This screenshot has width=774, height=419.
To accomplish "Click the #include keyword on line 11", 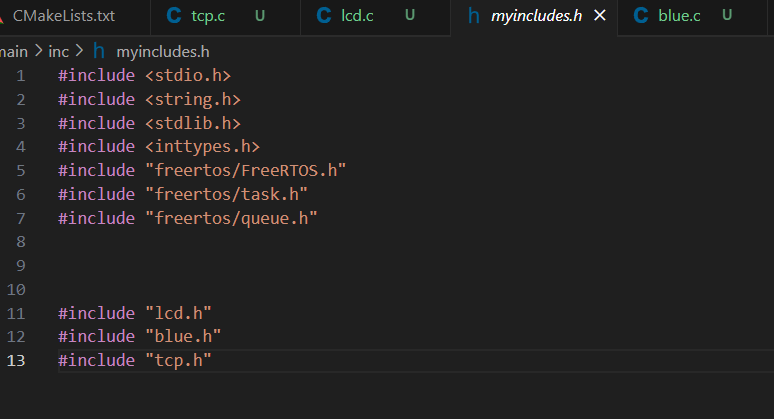I will pyautogui.click(x=96, y=313).
